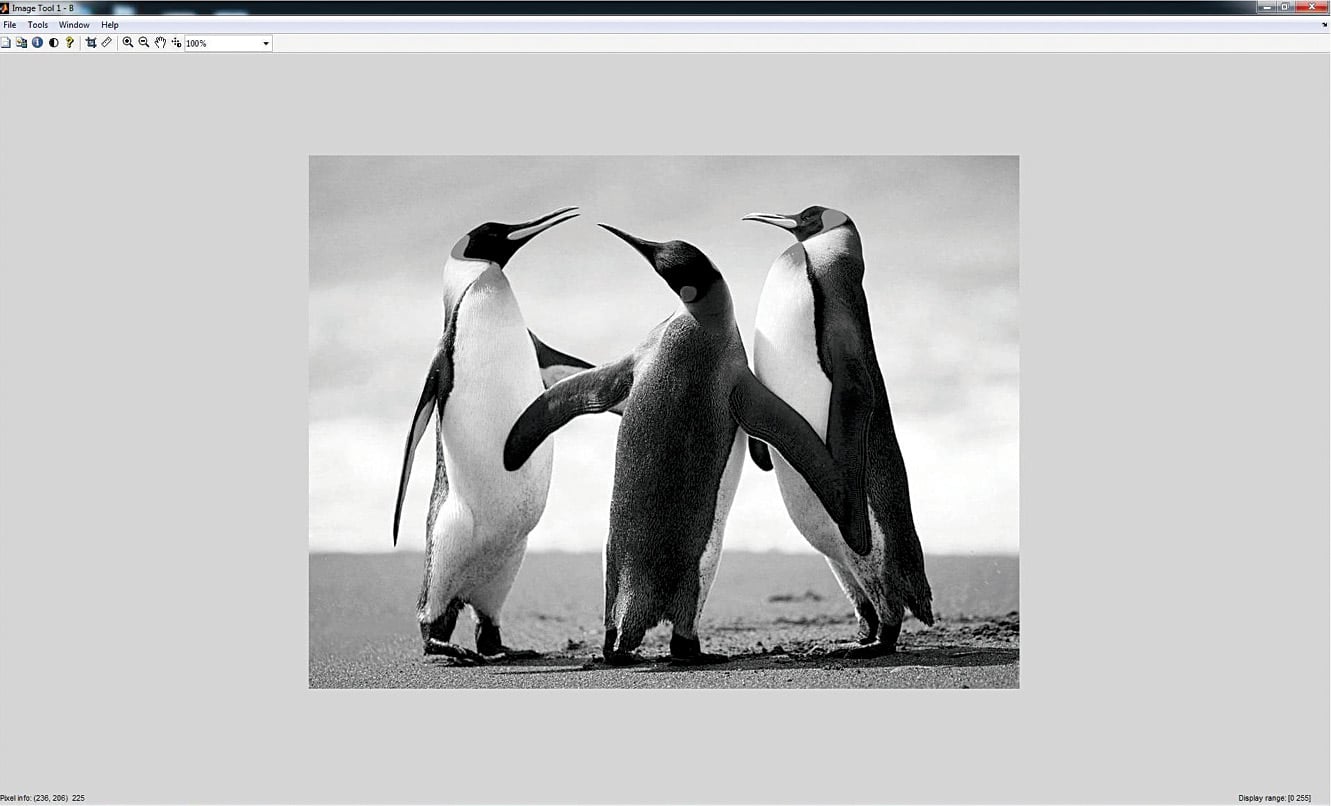Open the Adjust Contrast tool
Viewport: 1331px width, 806px height.
53,42
